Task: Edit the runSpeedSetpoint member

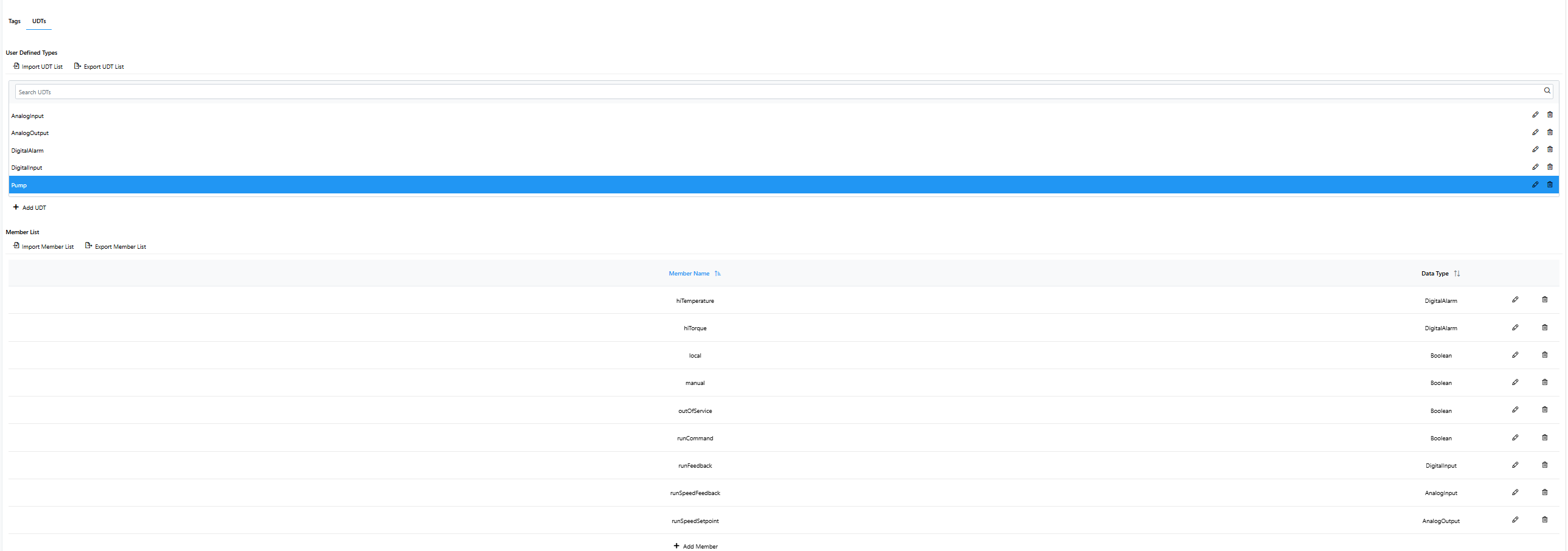Action: pyautogui.click(x=1515, y=520)
